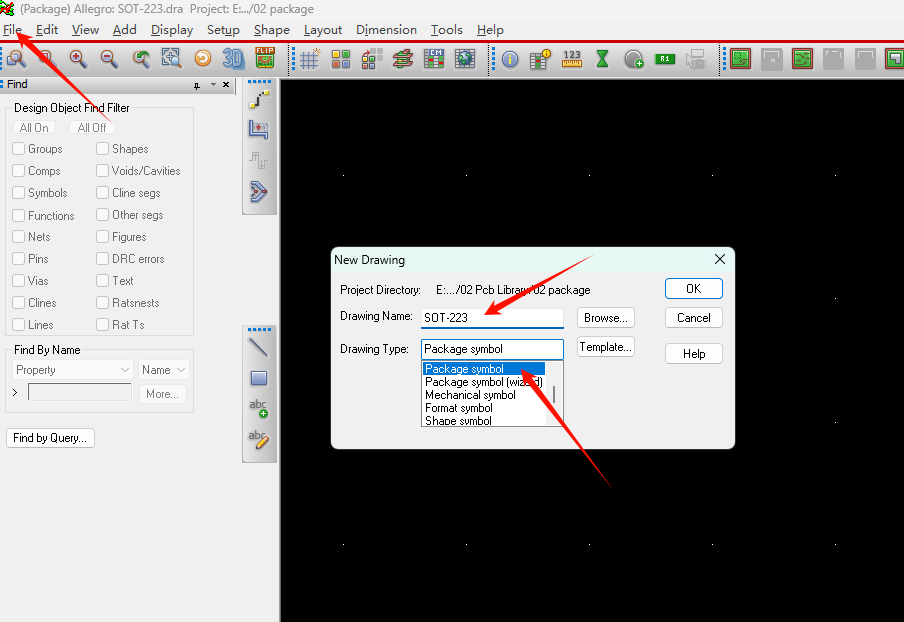Viewport: 904px width, 622px height.
Task: Click the Browse... button
Action: pyautogui.click(x=605, y=318)
